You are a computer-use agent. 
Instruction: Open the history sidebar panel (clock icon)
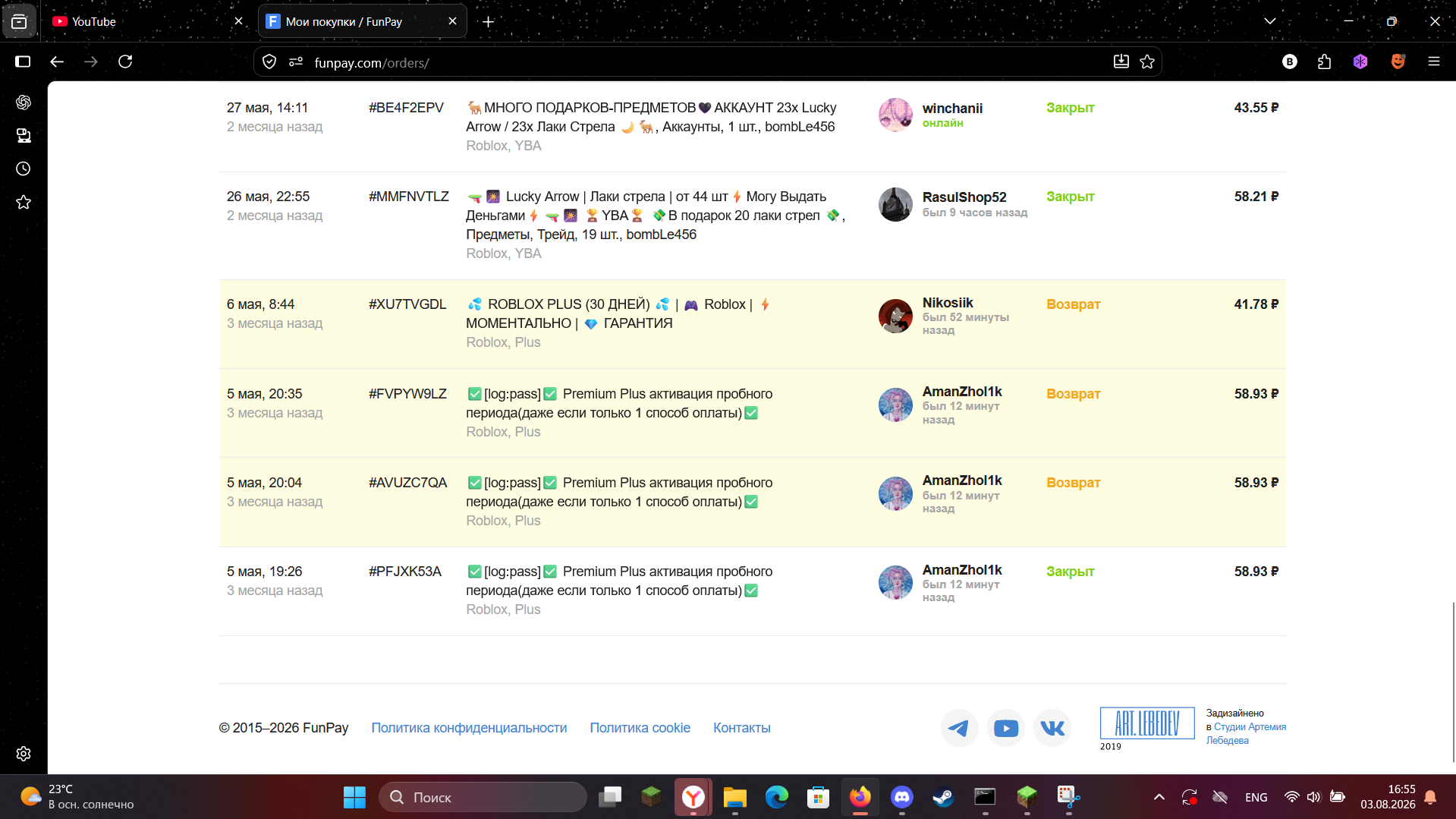(x=24, y=169)
